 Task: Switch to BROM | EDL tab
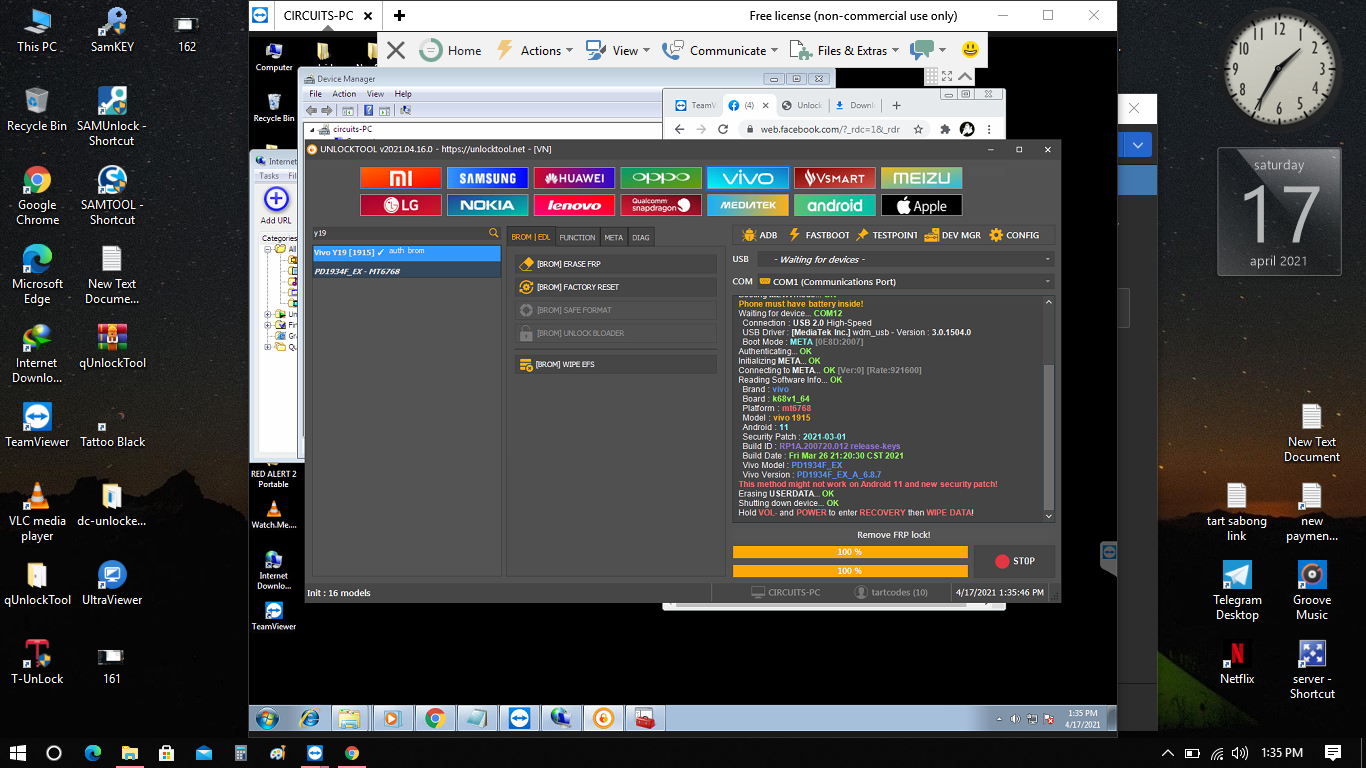tap(531, 237)
